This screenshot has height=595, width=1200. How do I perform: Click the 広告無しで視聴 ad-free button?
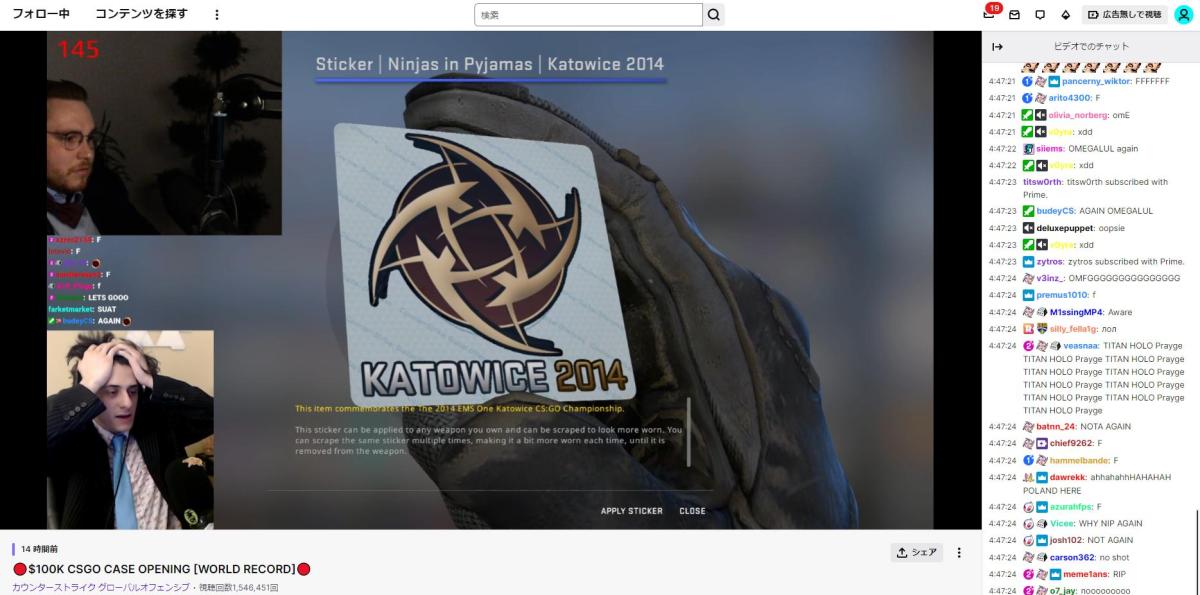(x=1125, y=15)
